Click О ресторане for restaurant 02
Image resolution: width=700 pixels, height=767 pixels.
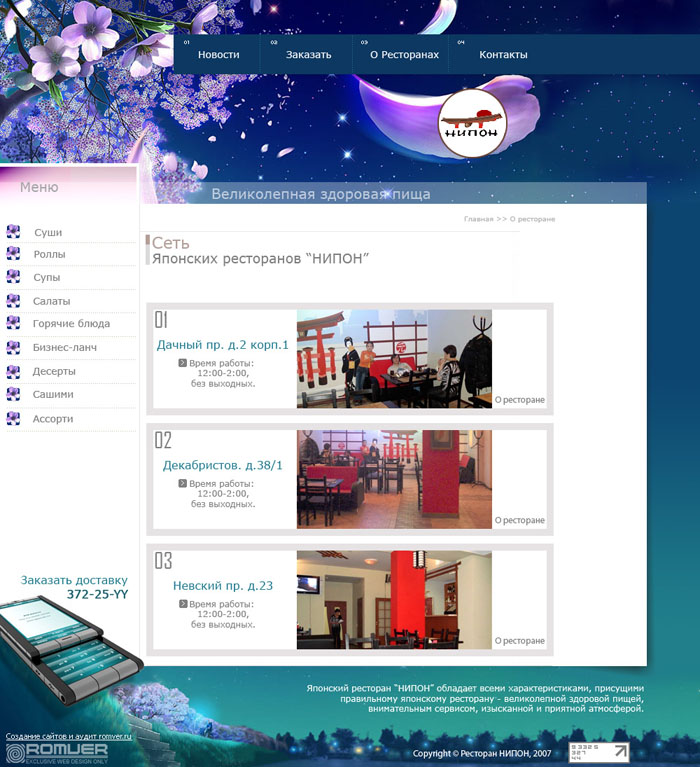[519, 520]
